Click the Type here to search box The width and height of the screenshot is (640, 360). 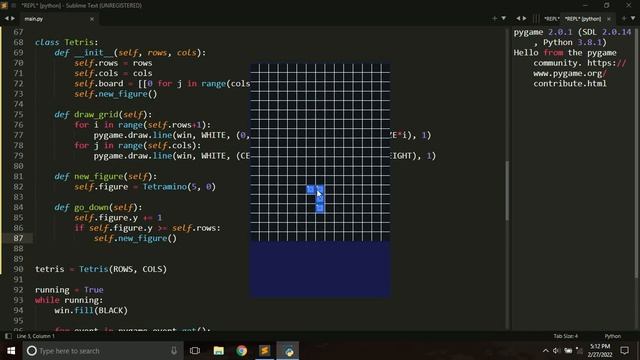coord(102,351)
